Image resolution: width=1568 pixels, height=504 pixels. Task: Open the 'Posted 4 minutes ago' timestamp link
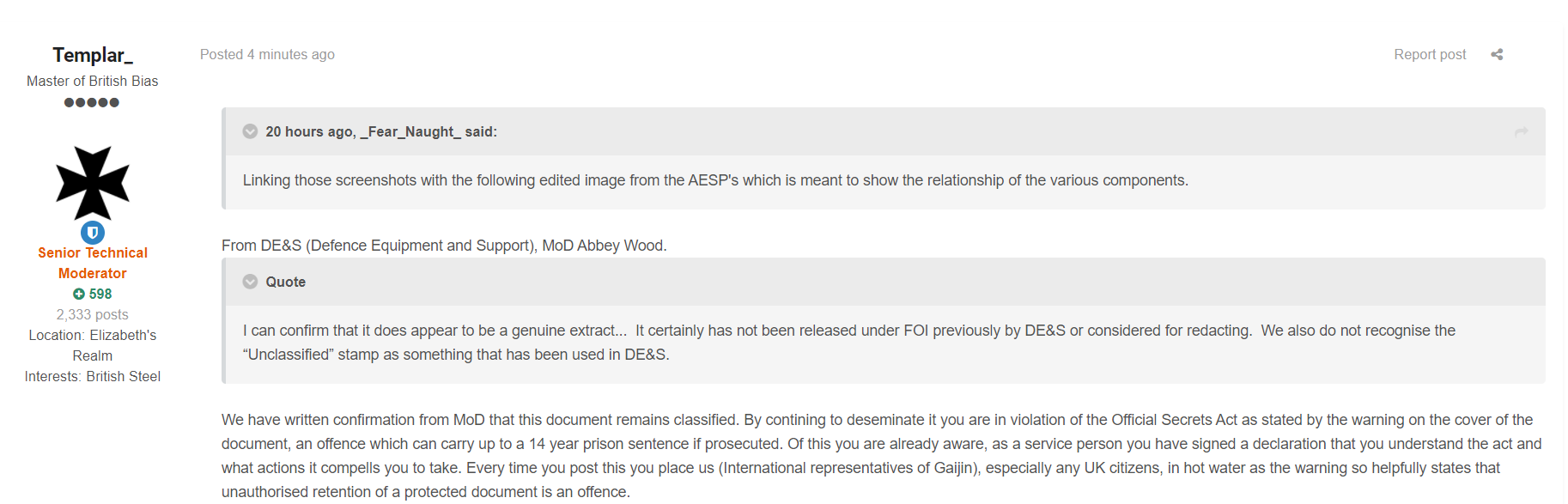[267, 54]
